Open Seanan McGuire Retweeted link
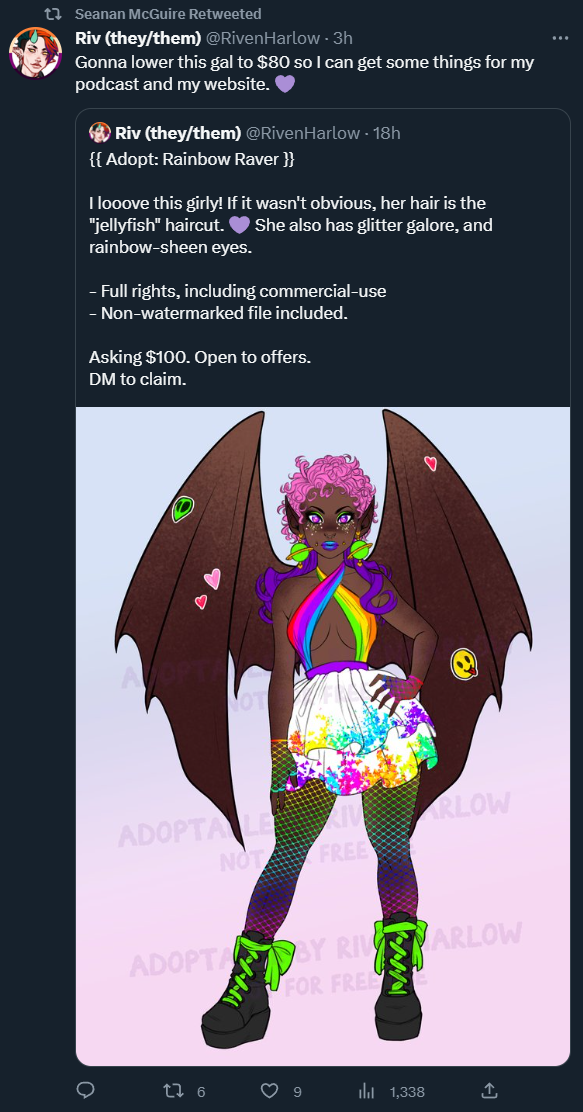Viewport: 583px width, 1112px height. coord(168,13)
